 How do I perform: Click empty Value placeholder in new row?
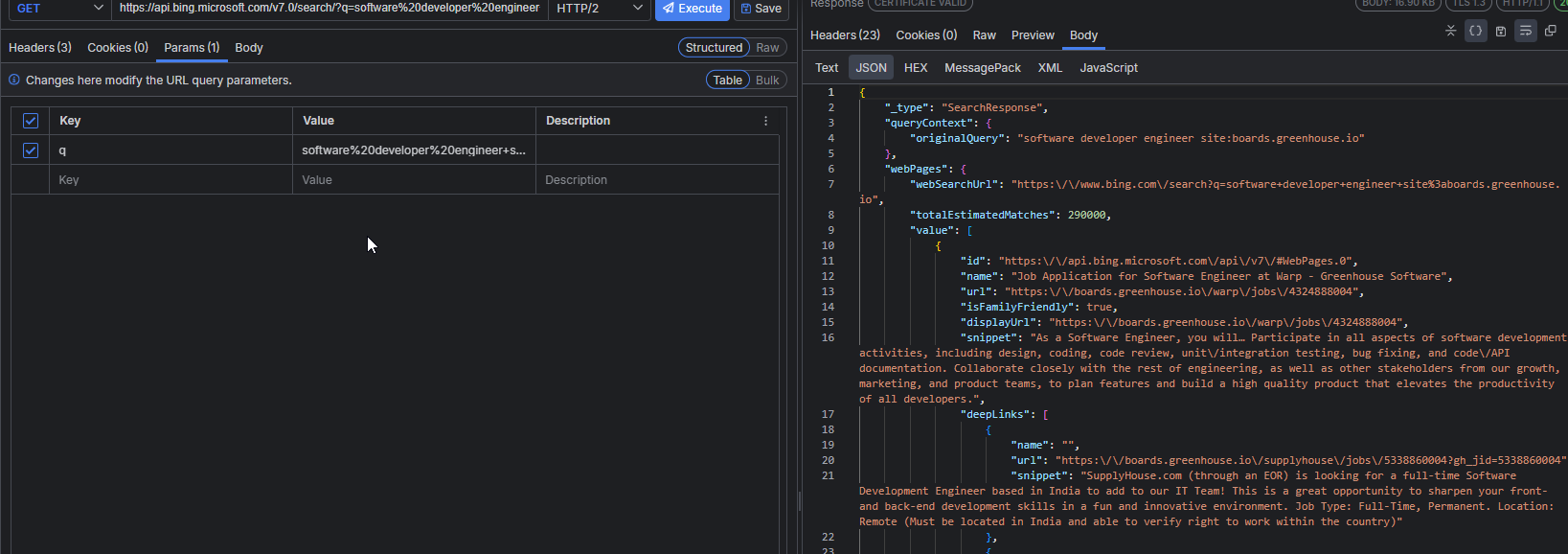pos(414,180)
